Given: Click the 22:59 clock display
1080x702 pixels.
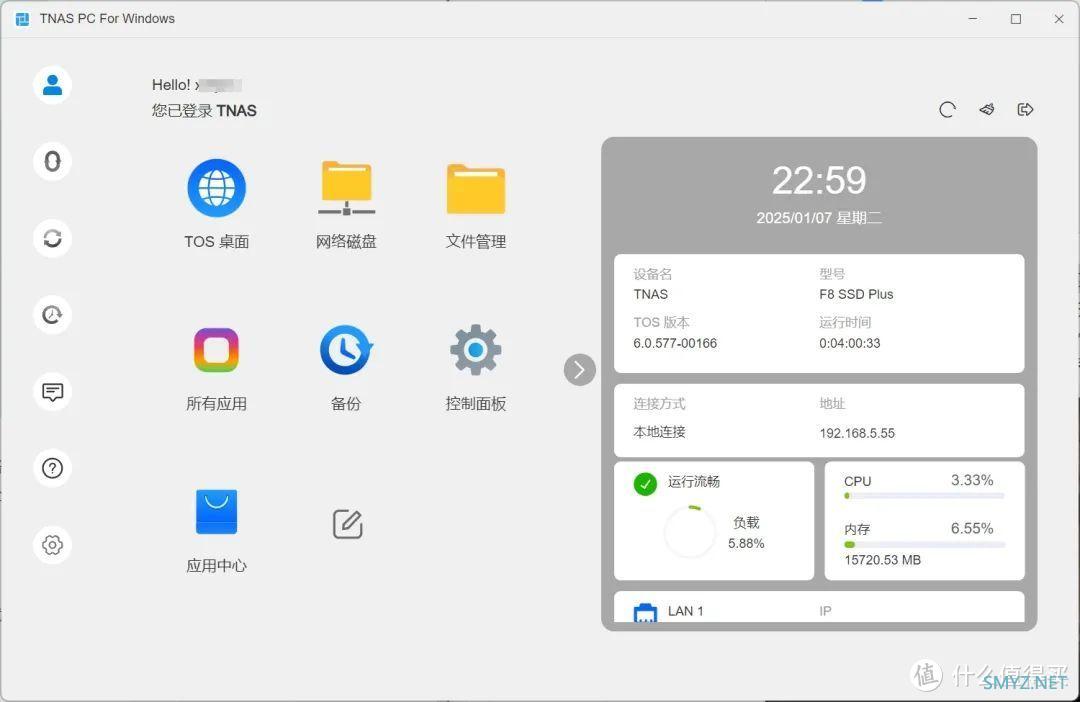Looking at the screenshot, I should (x=819, y=180).
